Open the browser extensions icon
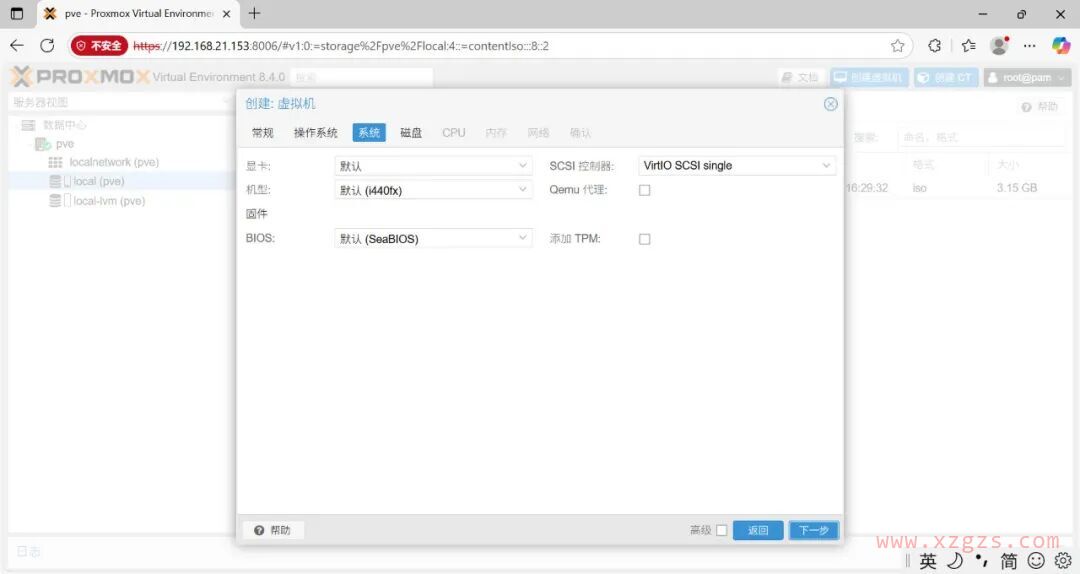Screen dimensions: 1080x574 [934, 46]
